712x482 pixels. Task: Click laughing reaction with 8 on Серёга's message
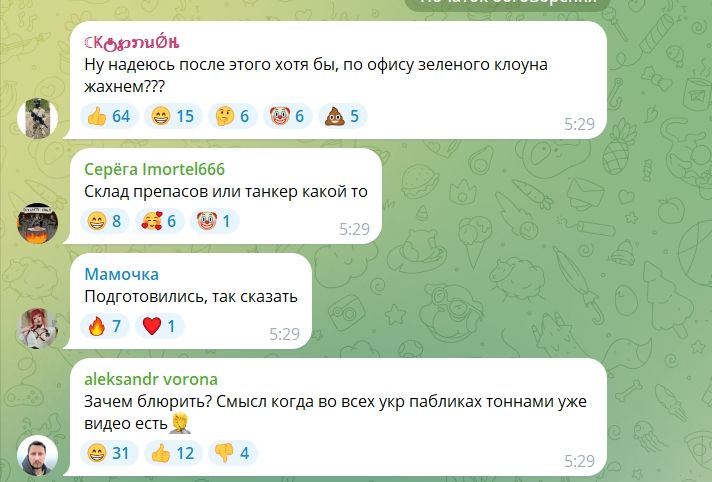[105, 221]
